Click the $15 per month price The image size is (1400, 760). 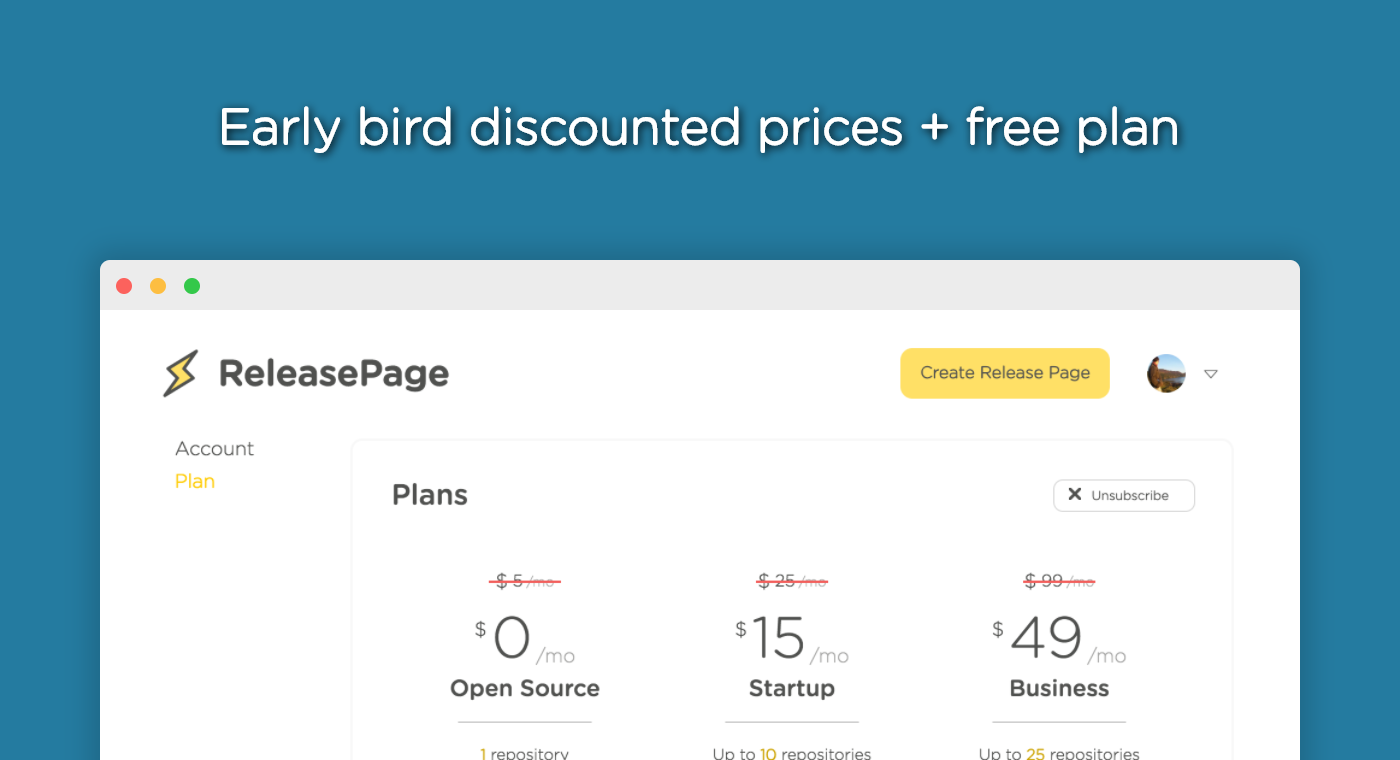tap(792, 640)
